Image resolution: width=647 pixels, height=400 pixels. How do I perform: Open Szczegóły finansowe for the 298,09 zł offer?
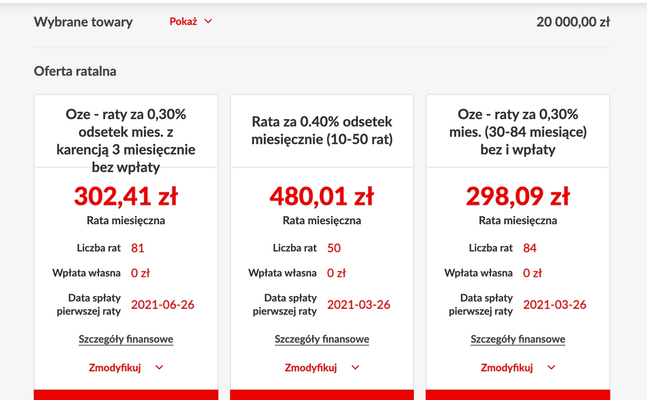coord(518,339)
